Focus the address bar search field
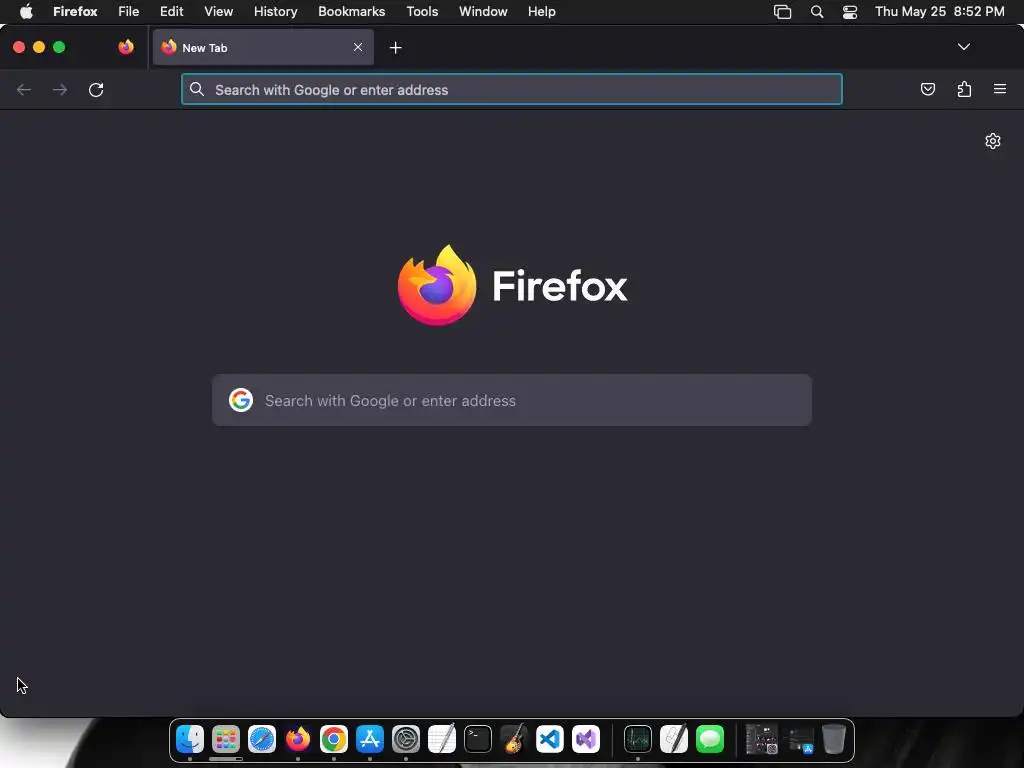The height and width of the screenshot is (768, 1024). coord(511,89)
